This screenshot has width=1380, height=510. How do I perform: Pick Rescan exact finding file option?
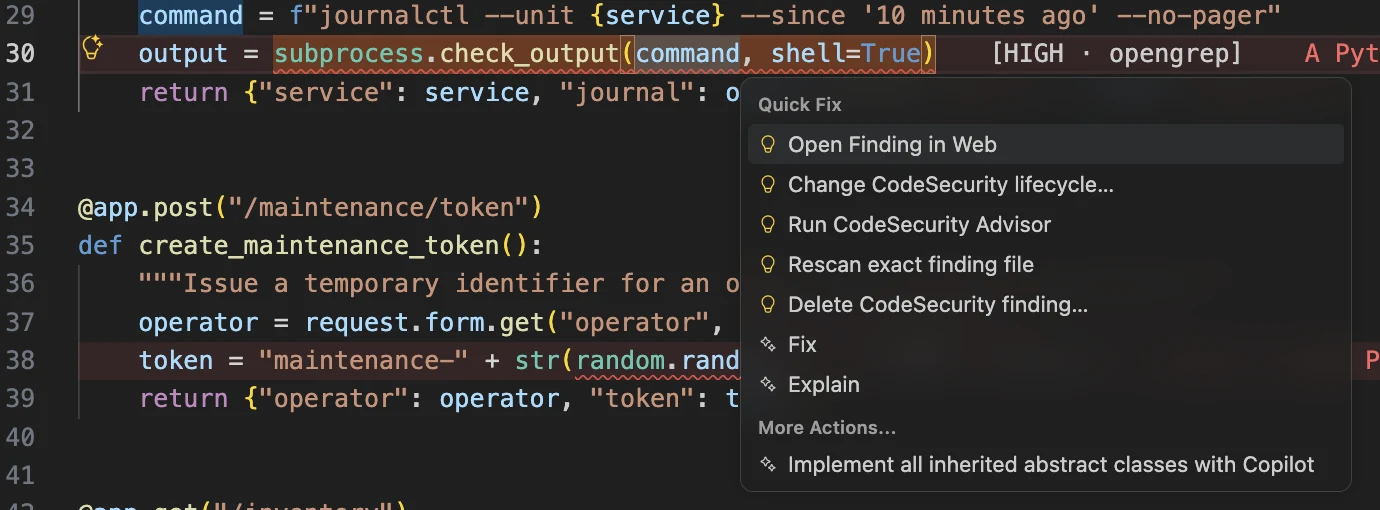click(x=1045, y=264)
